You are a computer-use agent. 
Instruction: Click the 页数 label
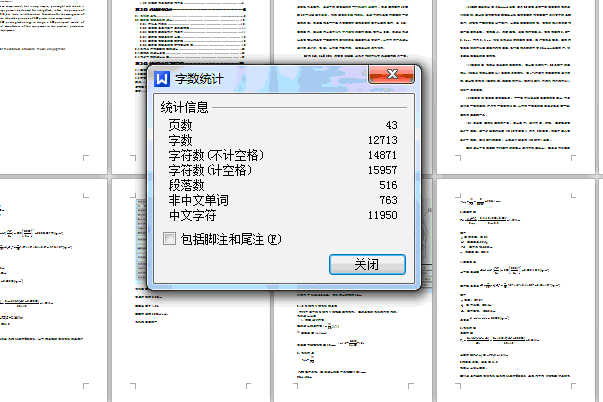(x=180, y=125)
